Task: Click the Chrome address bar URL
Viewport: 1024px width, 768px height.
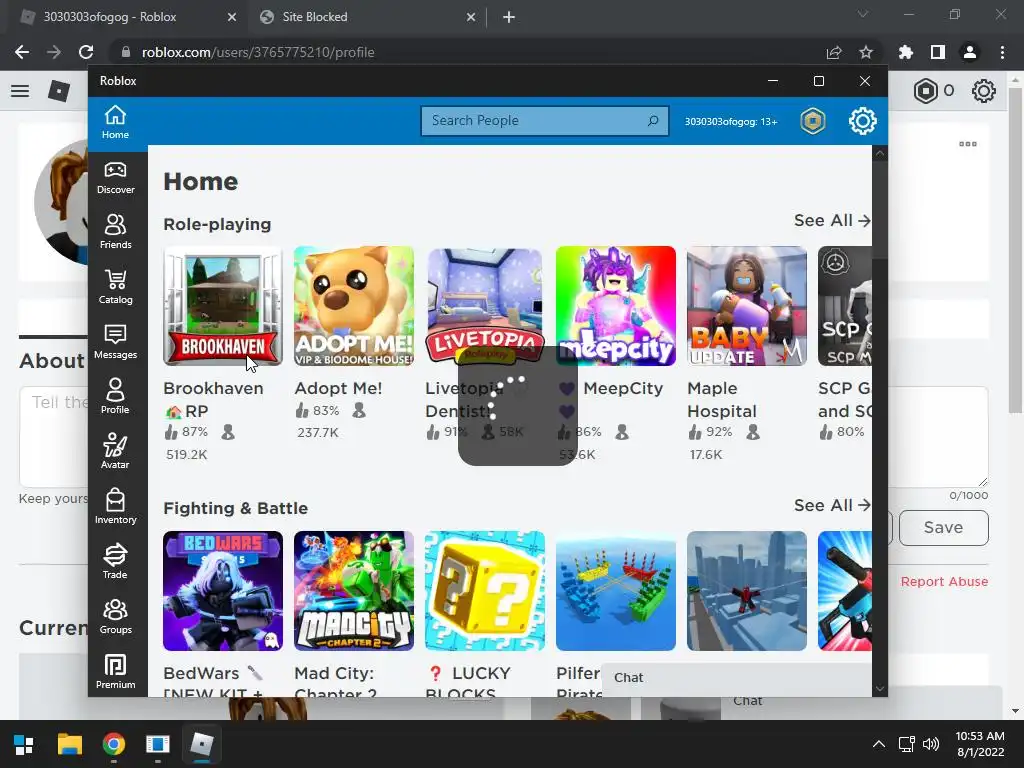Action: coord(258,52)
